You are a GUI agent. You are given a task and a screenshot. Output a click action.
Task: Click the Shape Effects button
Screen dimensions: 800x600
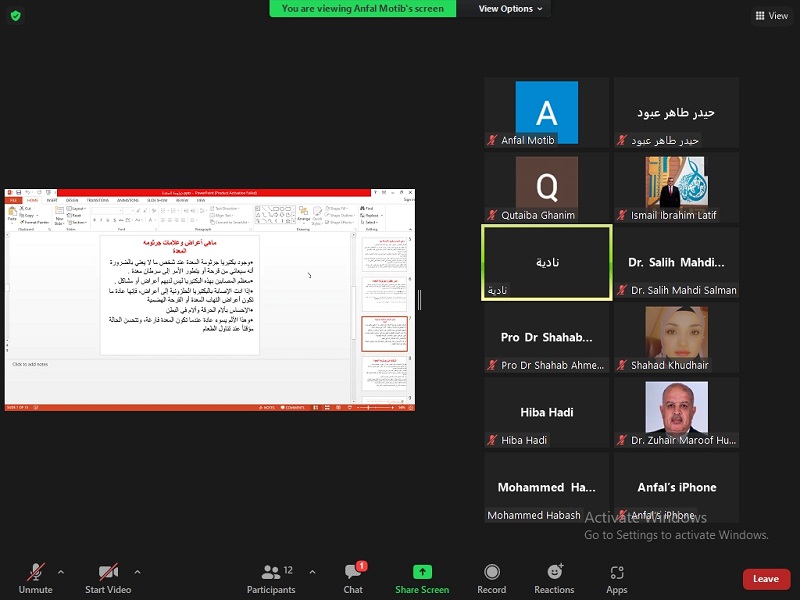click(339, 222)
